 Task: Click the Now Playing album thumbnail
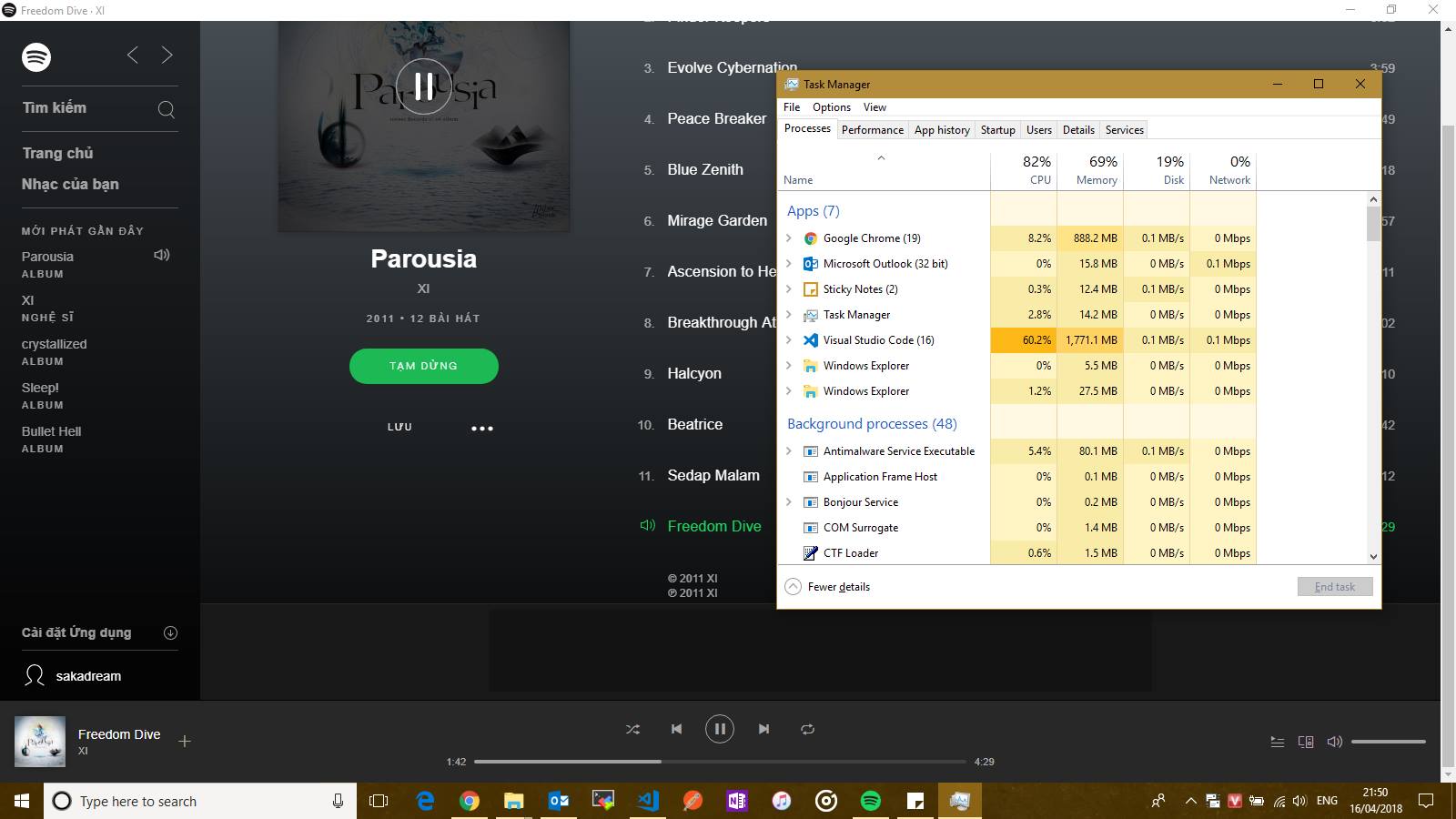[x=40, y=741]
